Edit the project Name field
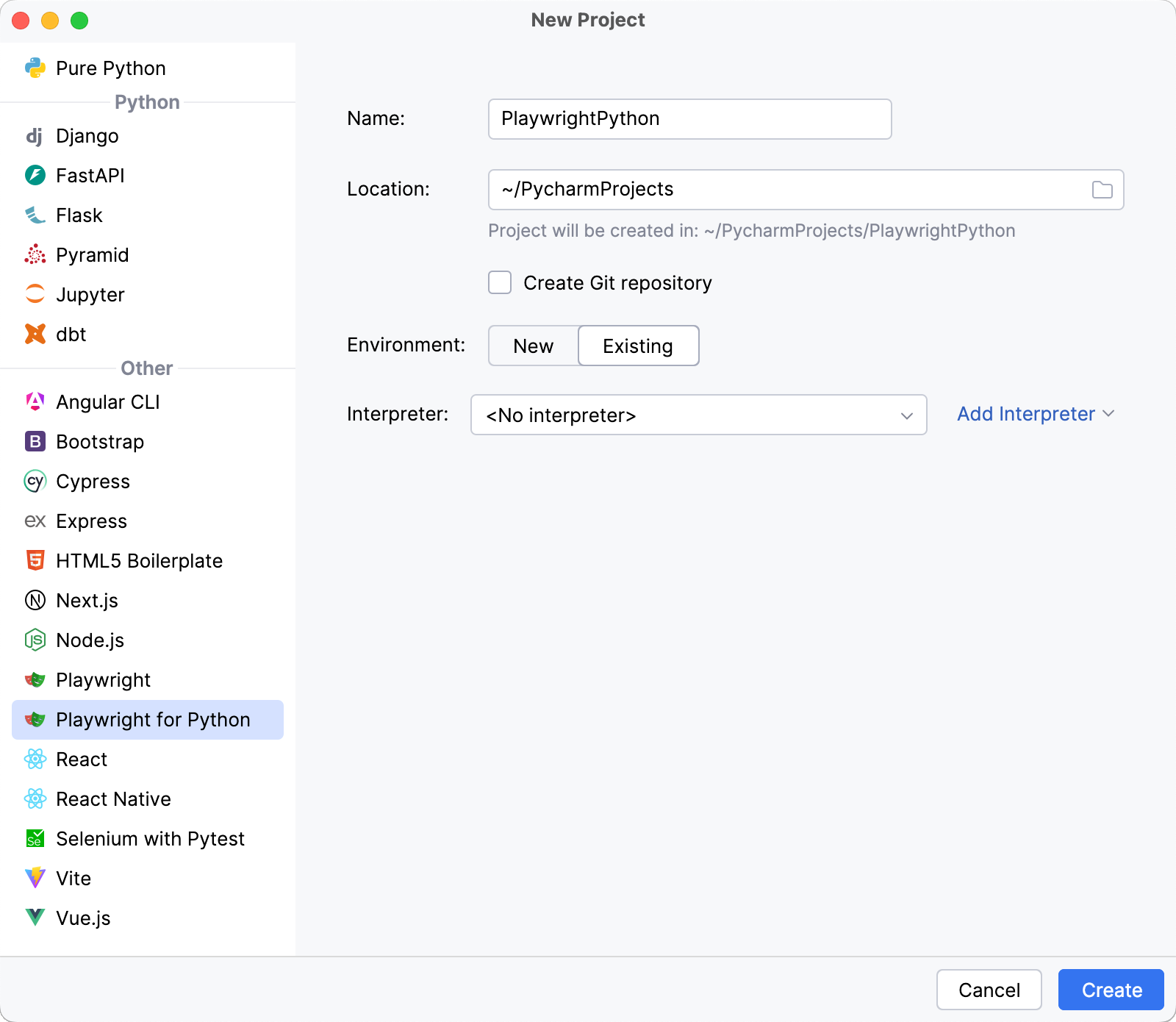The image size is (1176, 1022). click(x=689, y=118)
